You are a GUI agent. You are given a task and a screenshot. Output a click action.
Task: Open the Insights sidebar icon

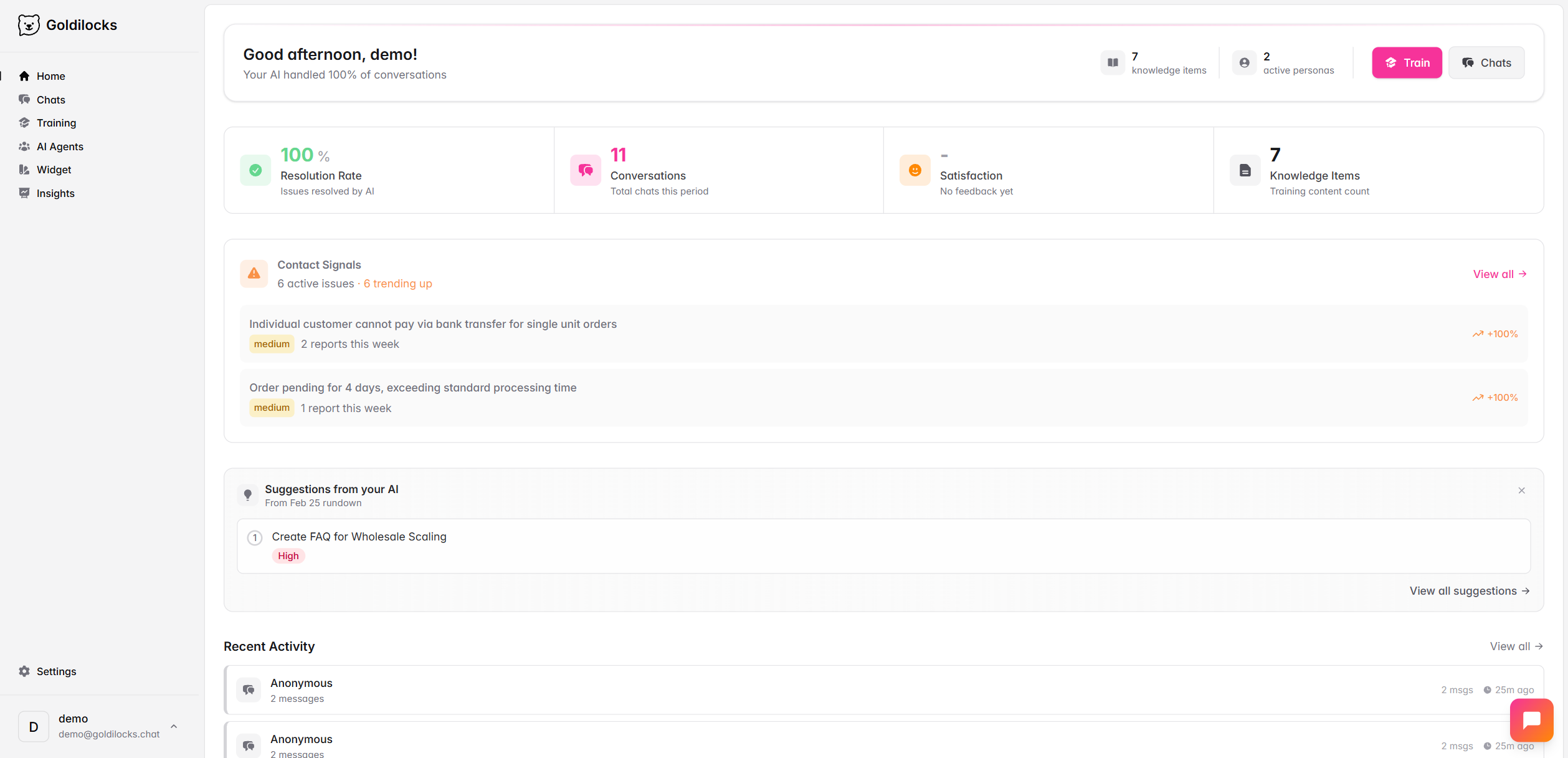(x=24, y=193)
